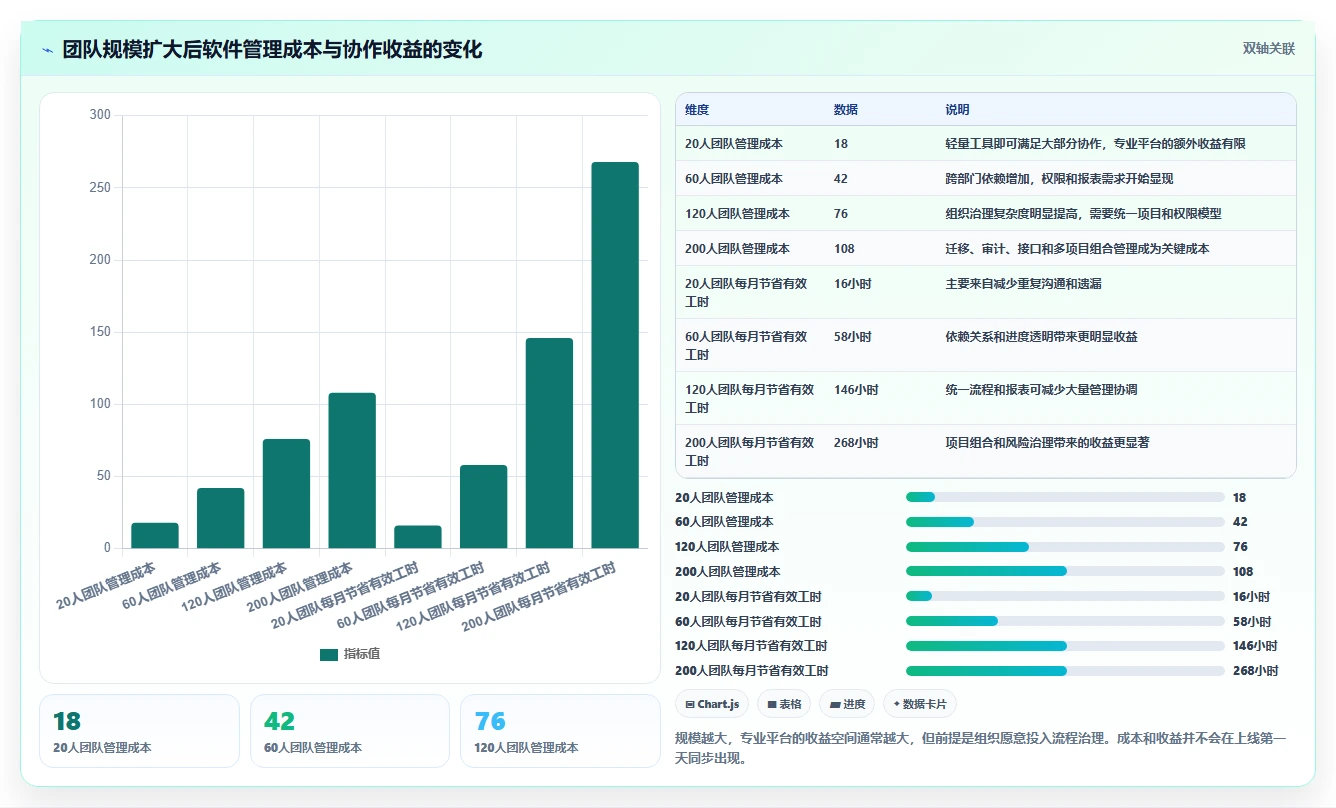Click the 120人团队管理成本 progress bar

1065,547
